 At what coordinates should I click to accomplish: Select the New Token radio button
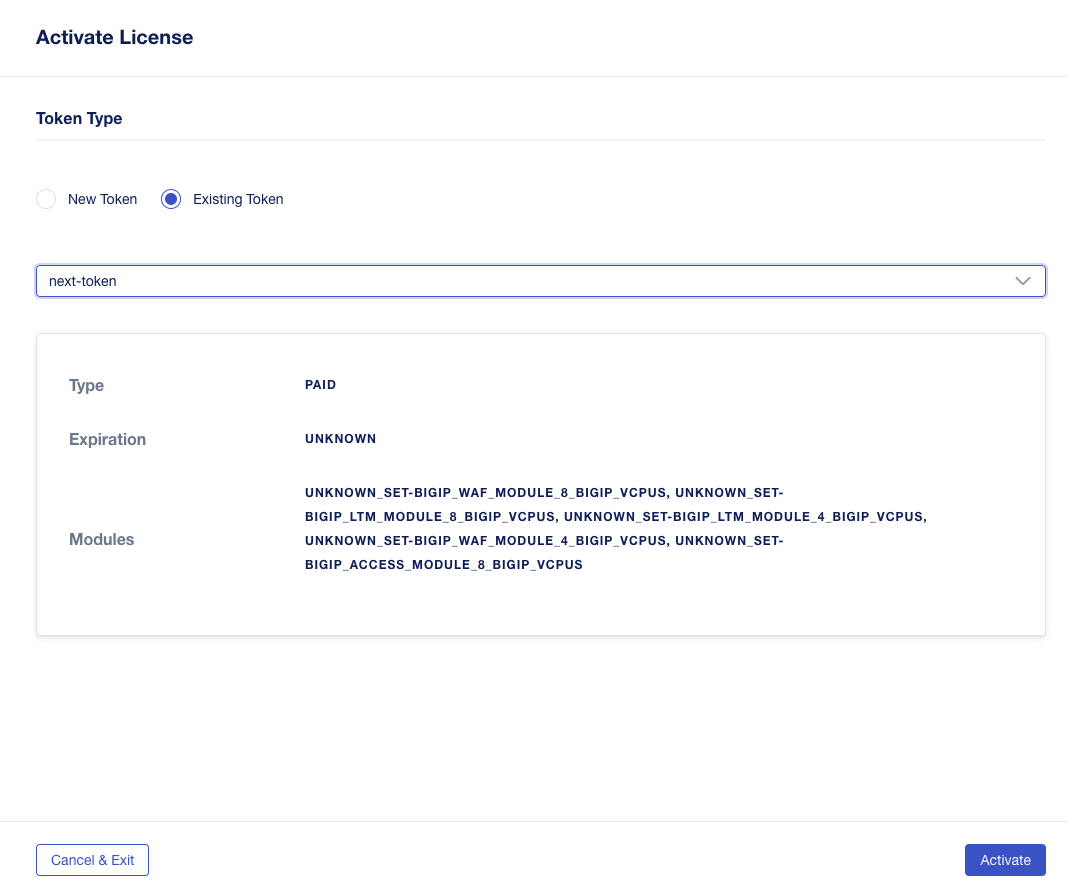pyautogui.click(x=46, y=199)
